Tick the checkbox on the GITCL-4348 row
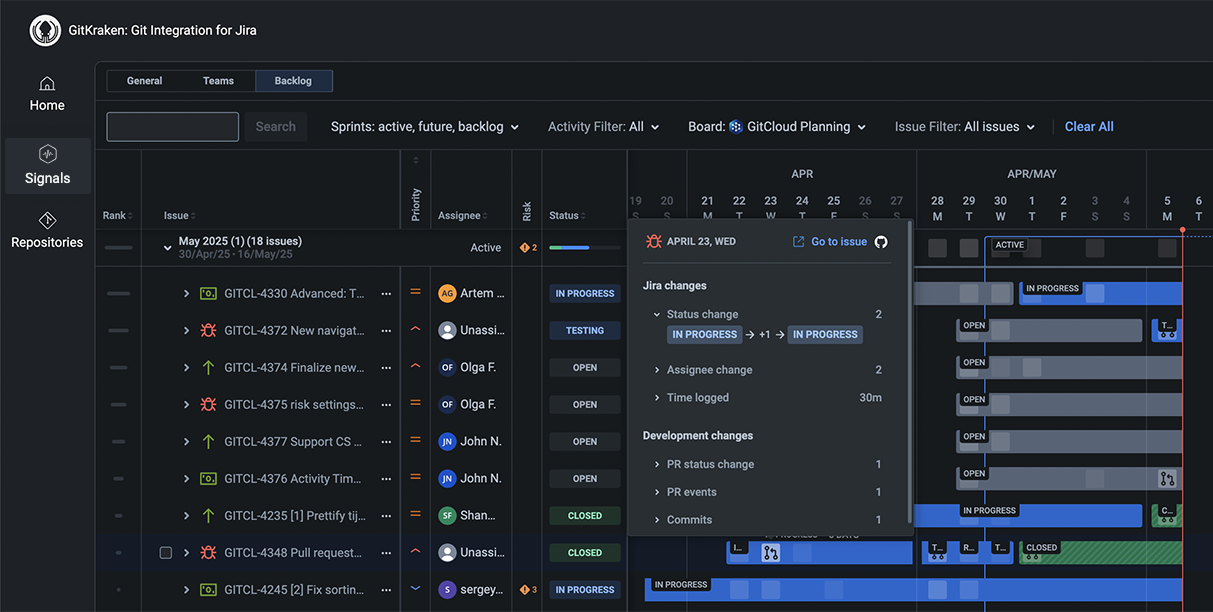This screenshot has width=1213, height=612. pos(166,552)
